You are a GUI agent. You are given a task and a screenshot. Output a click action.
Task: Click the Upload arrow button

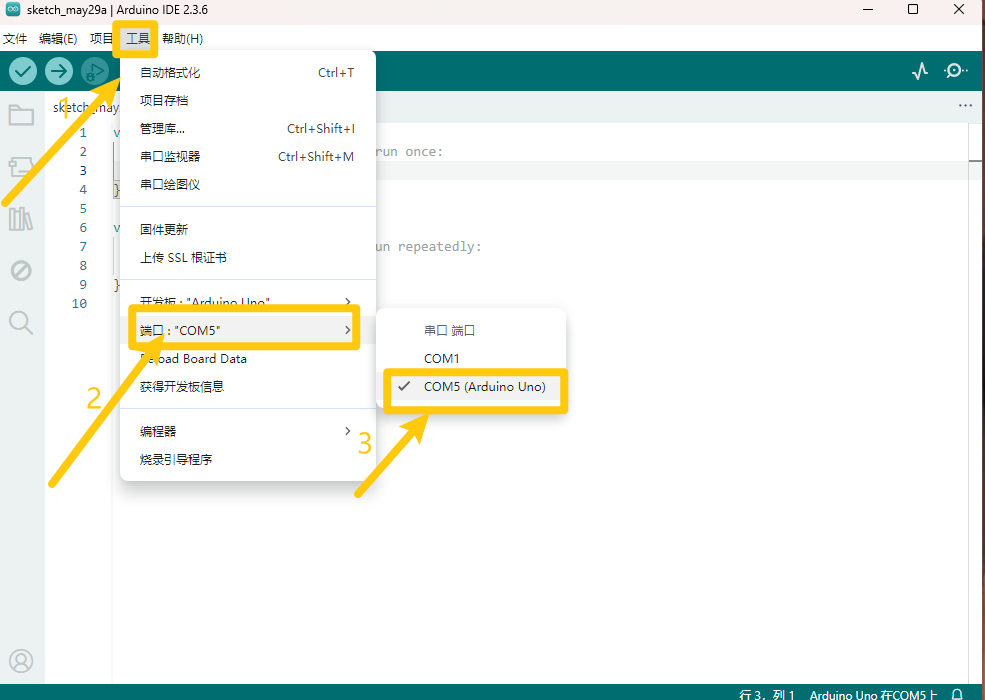[x=59, y=71]
